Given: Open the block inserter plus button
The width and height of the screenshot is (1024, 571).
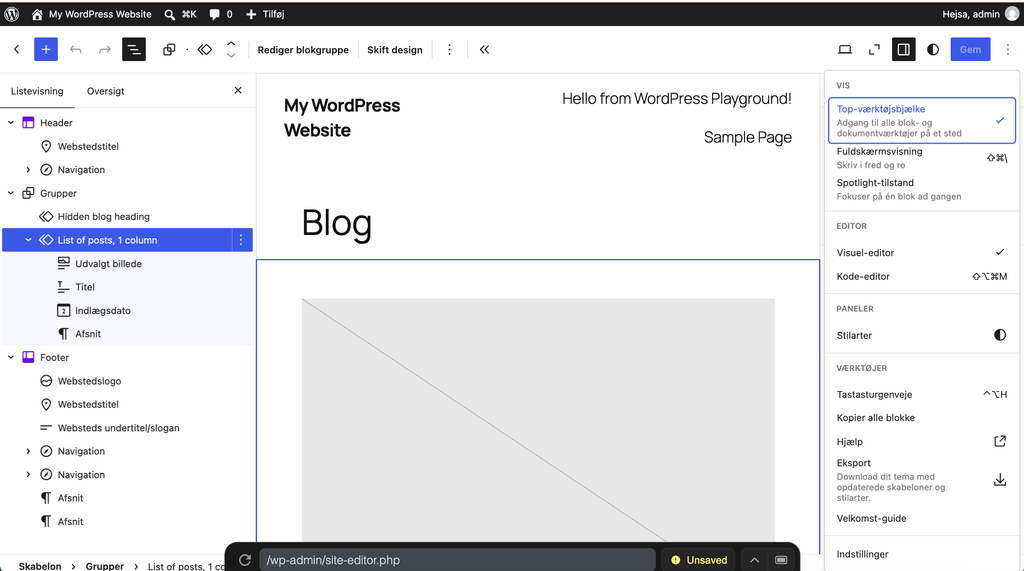Looking at the screenshot, I should [46, 50].
